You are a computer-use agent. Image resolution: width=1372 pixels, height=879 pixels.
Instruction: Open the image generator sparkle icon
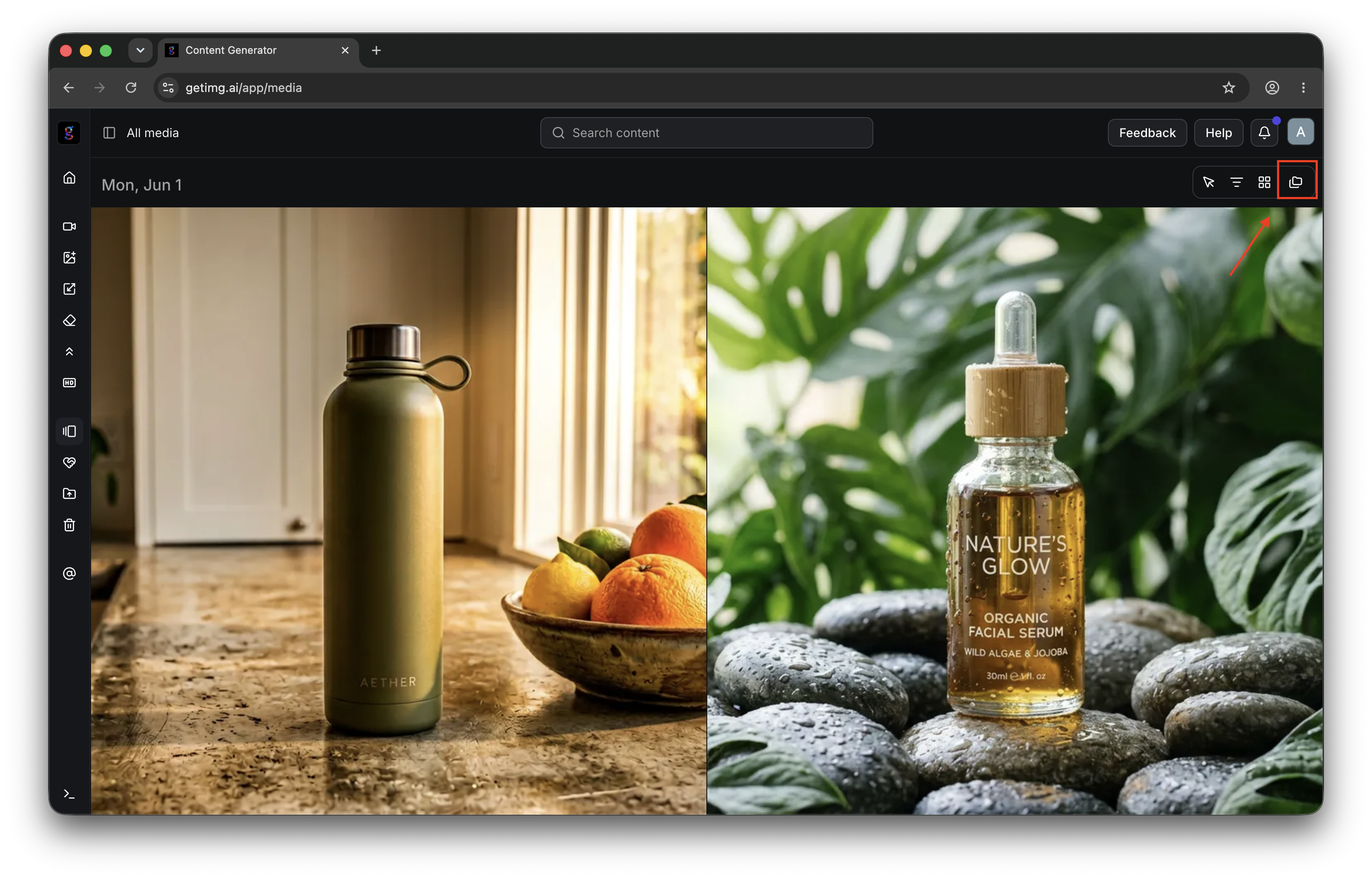[x=69, y=257]
